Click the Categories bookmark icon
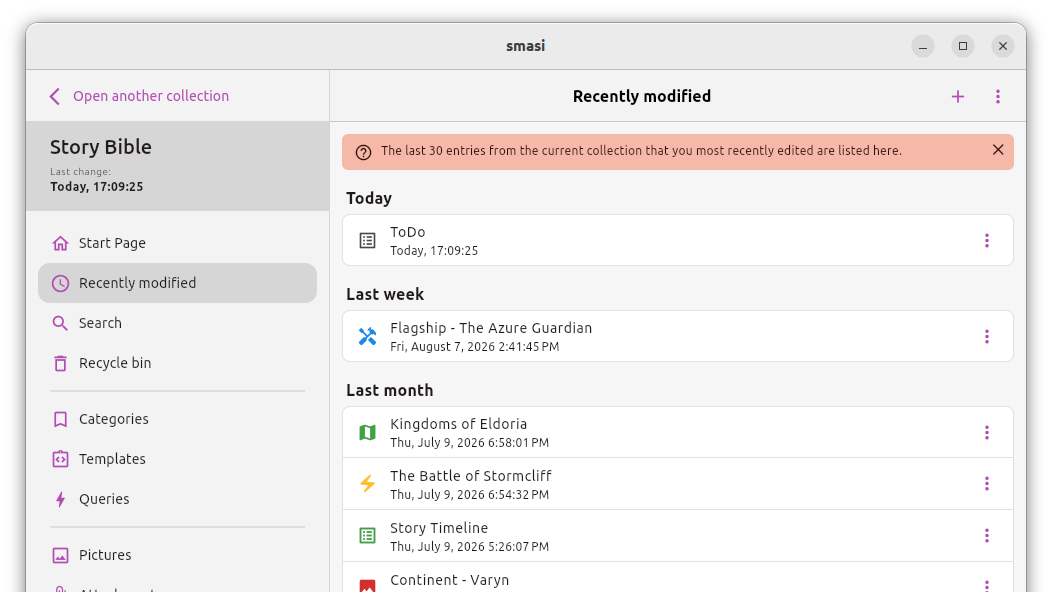The height and width of the screenshot is (592, 1052). [x=60, y=420]
